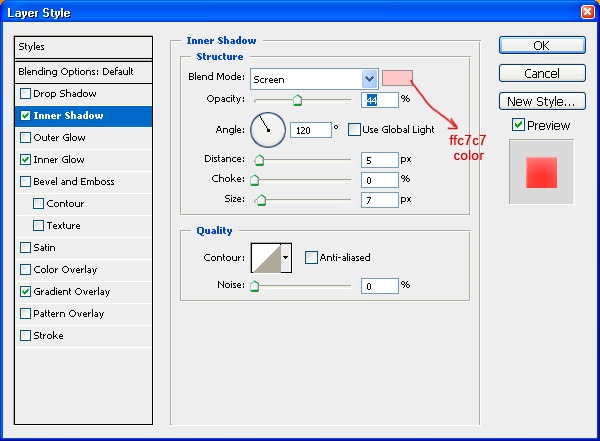Enable the Bevel and Emboss checkbox
This screenshot has height=441, width=600.
pyautogui.click(x=25, y=181)
